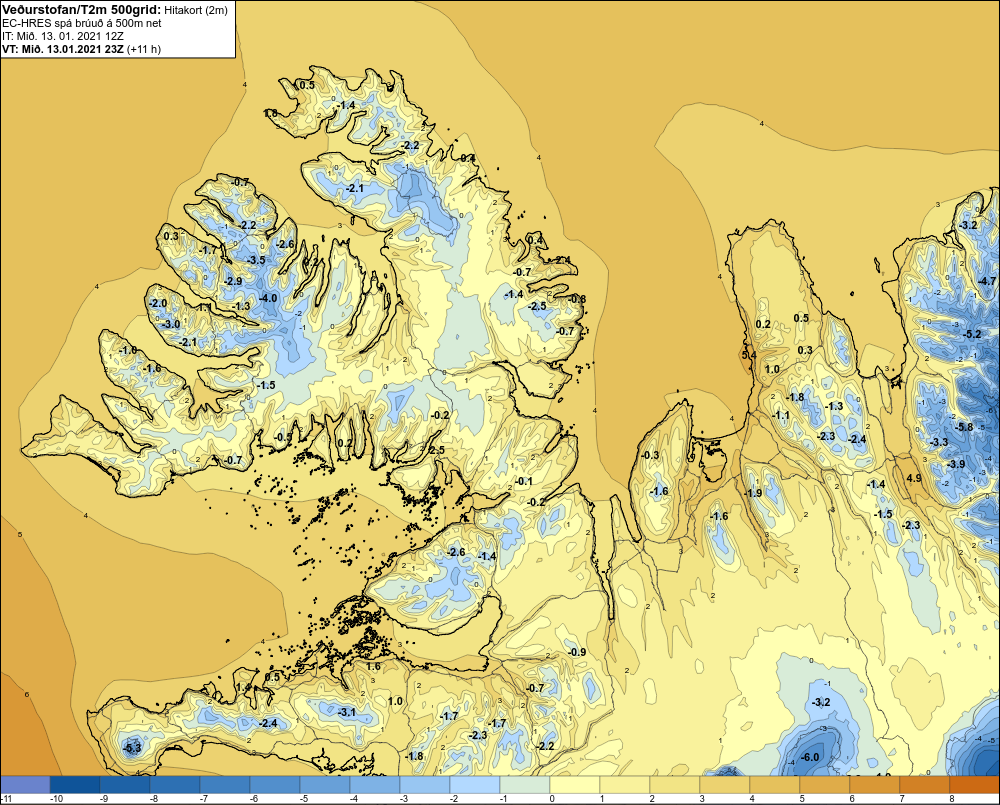Viewport: 1000px width, 805px height.
Task: Click the temperature value '5.4' on the map
Action: [749, 355]
